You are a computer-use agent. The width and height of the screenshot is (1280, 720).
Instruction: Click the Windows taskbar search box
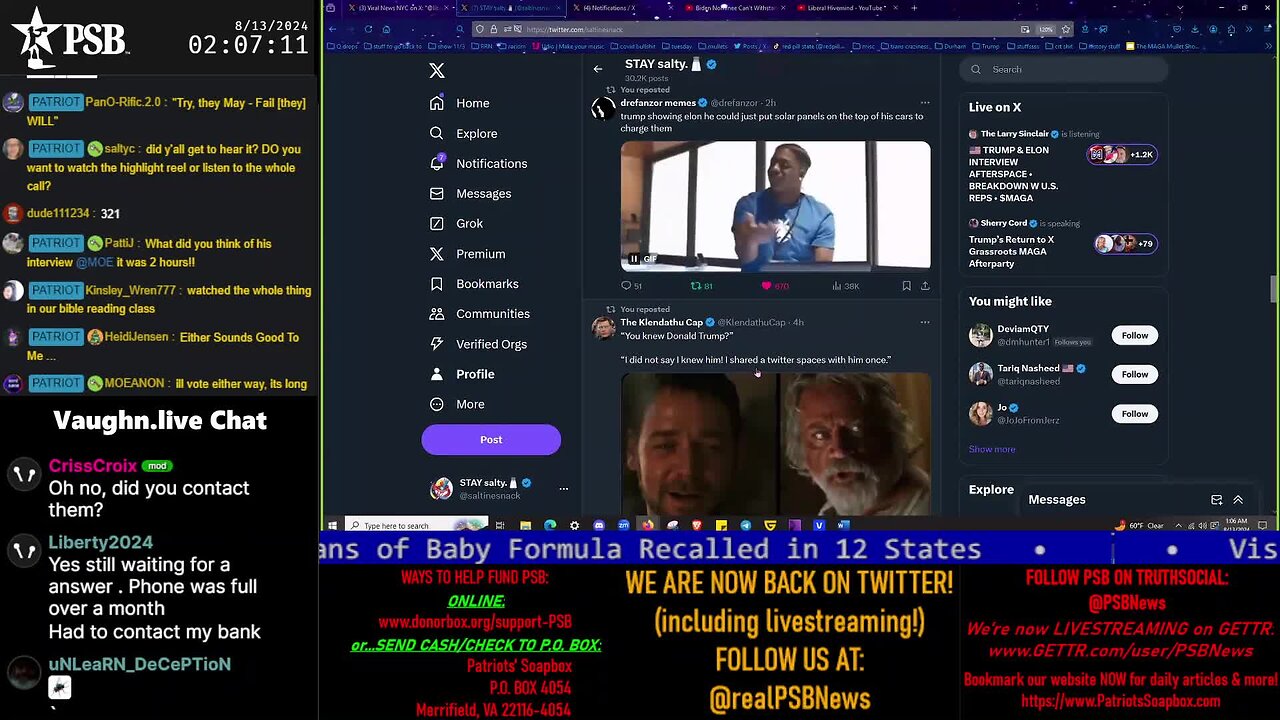click(416, 525)
